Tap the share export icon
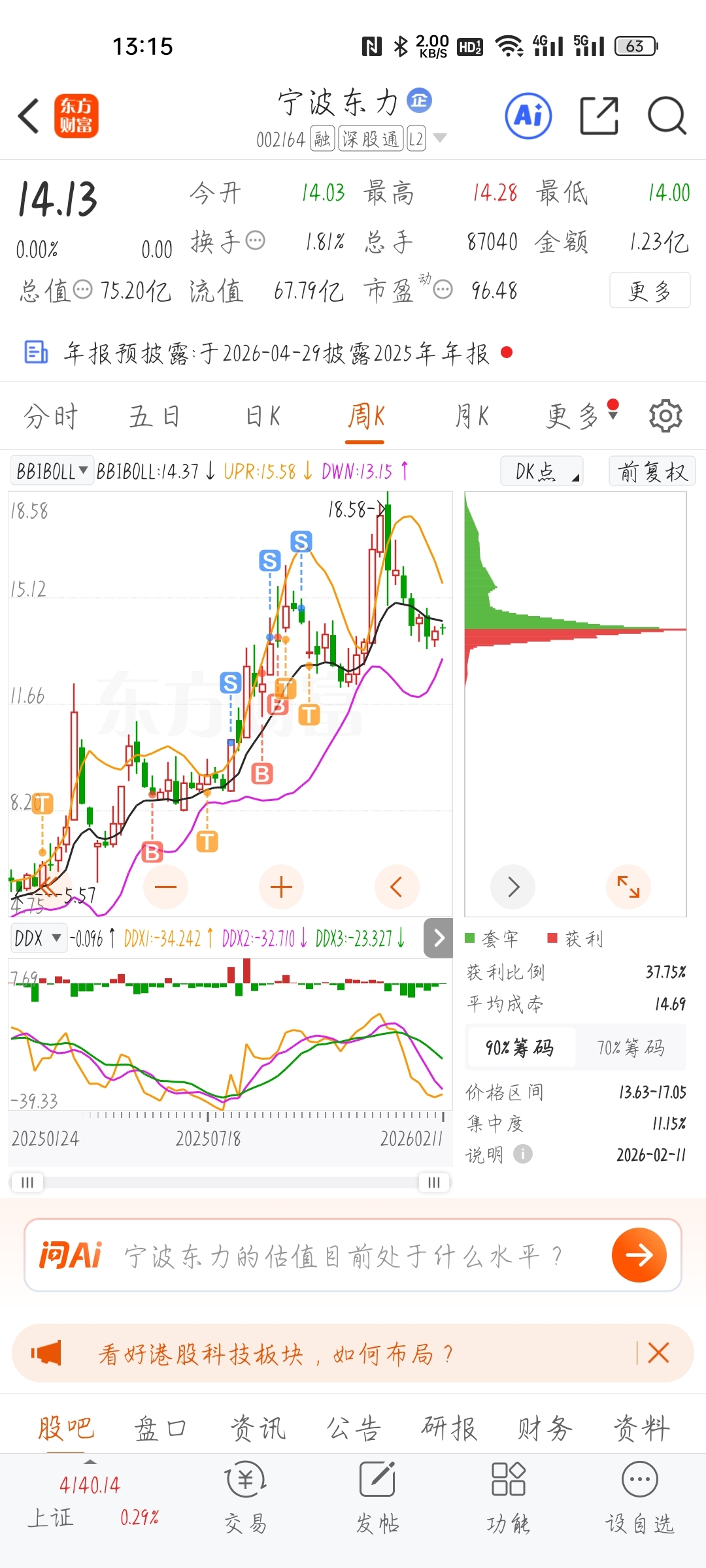The height and width of the screenshot is (1568, 706). (599, 116)
